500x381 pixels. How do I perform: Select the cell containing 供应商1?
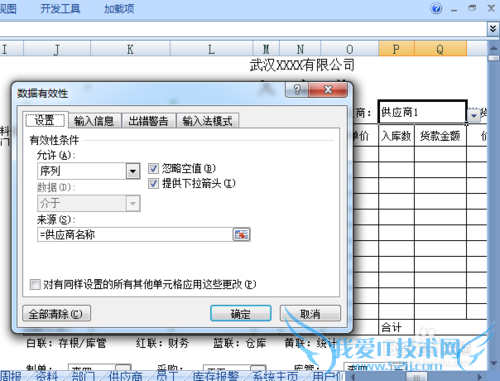click(422, 112)
